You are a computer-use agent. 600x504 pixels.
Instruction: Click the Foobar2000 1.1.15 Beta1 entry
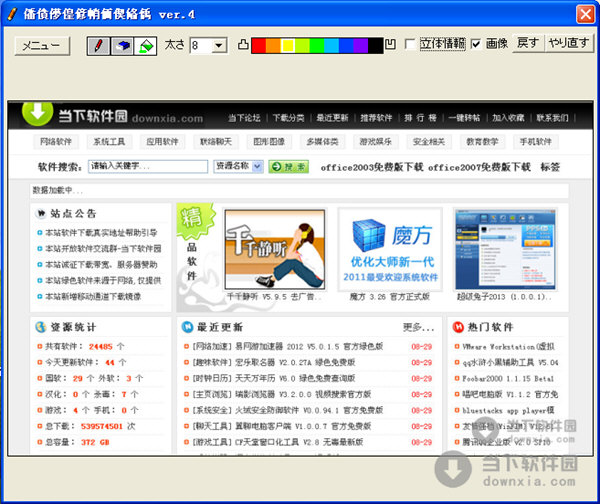(x=508, y=378)
